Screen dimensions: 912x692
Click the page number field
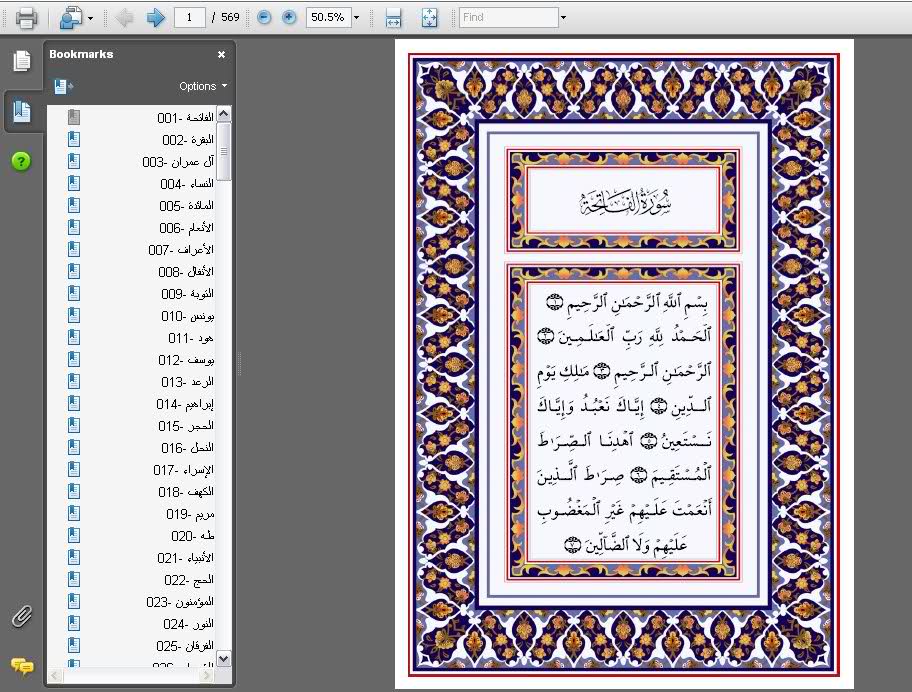[x=189, y=17]
